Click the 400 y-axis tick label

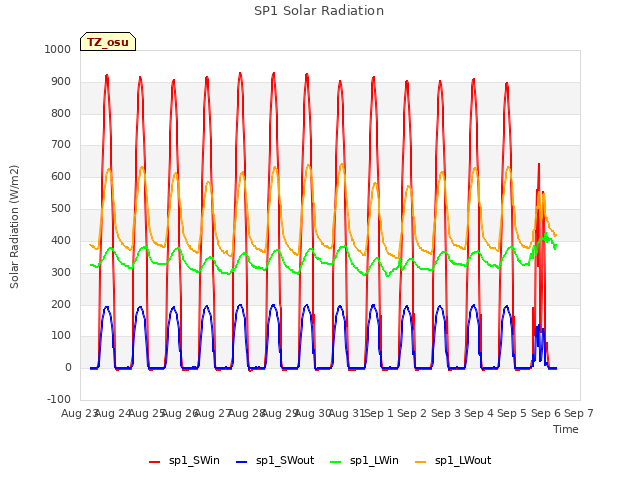click(61, 240)
